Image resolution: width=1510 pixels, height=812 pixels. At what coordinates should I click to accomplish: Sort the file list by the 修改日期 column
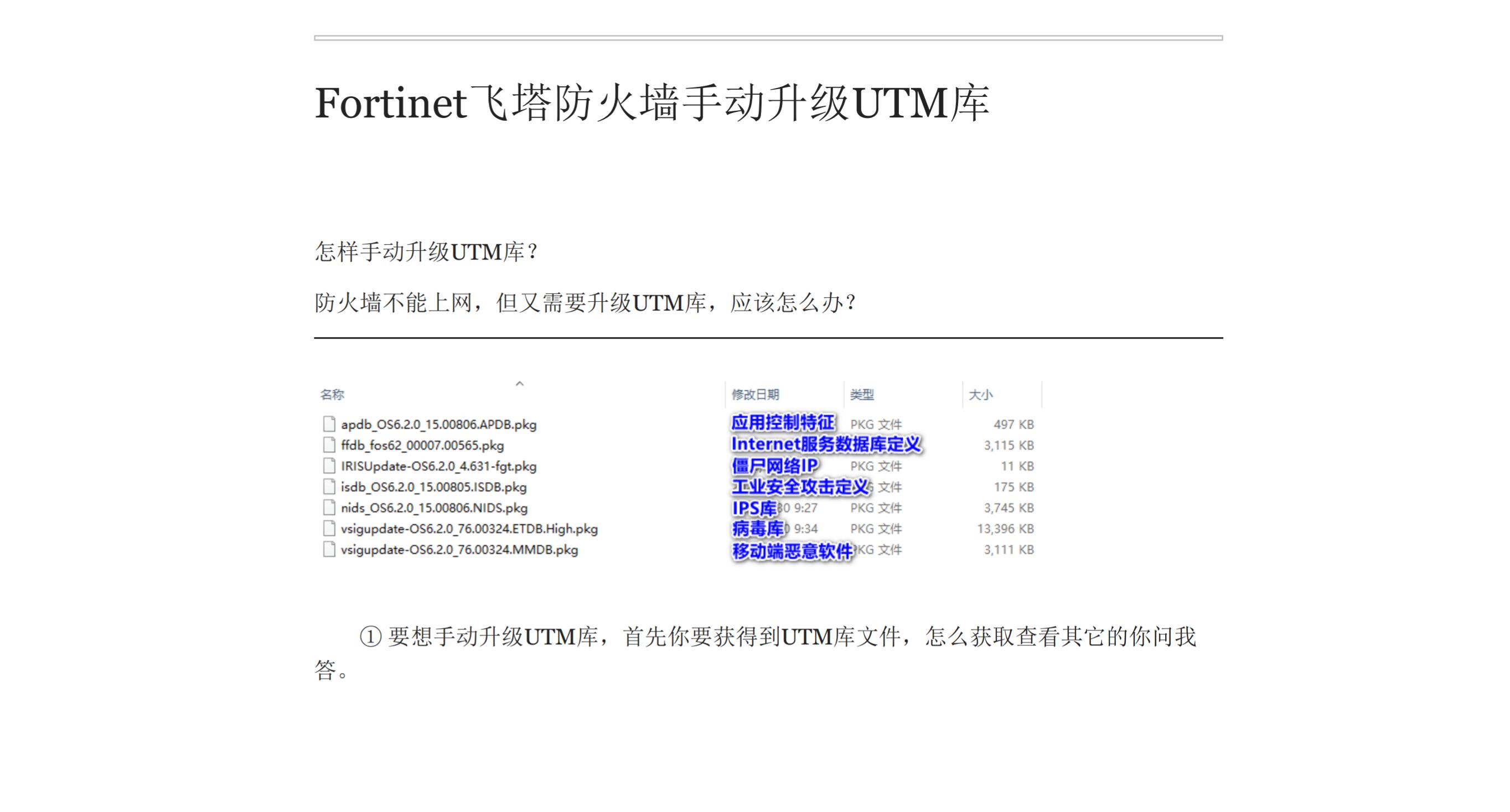(755, 395)
